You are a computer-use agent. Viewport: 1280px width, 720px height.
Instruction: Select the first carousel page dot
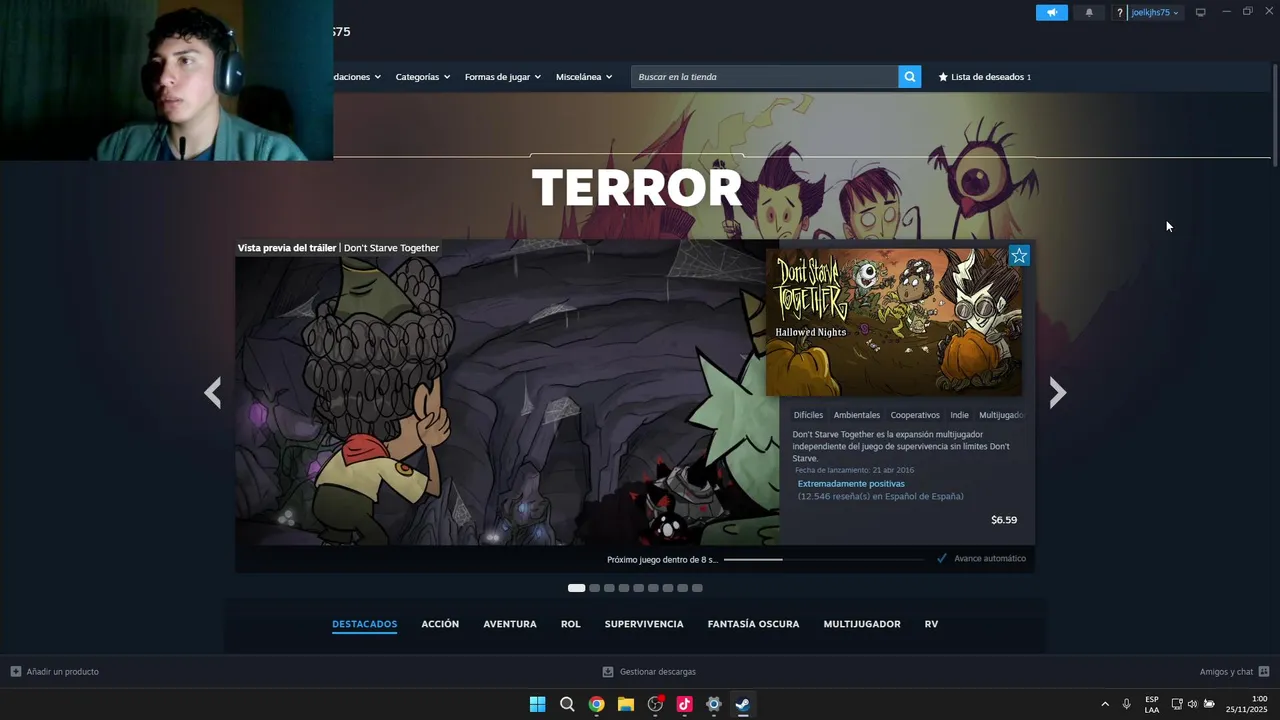(576, 588)
